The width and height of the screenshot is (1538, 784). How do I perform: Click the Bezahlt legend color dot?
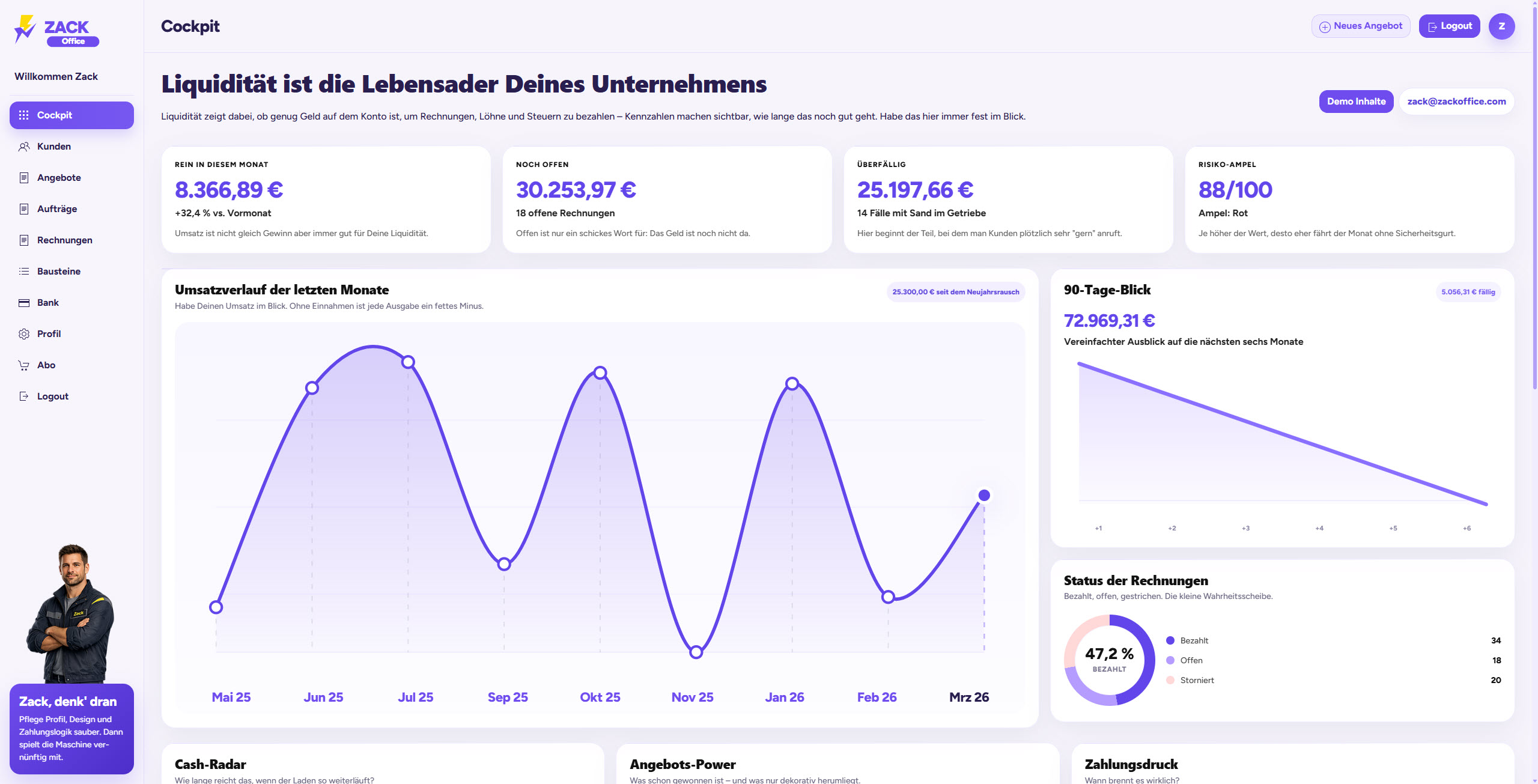coord(1170,641)
